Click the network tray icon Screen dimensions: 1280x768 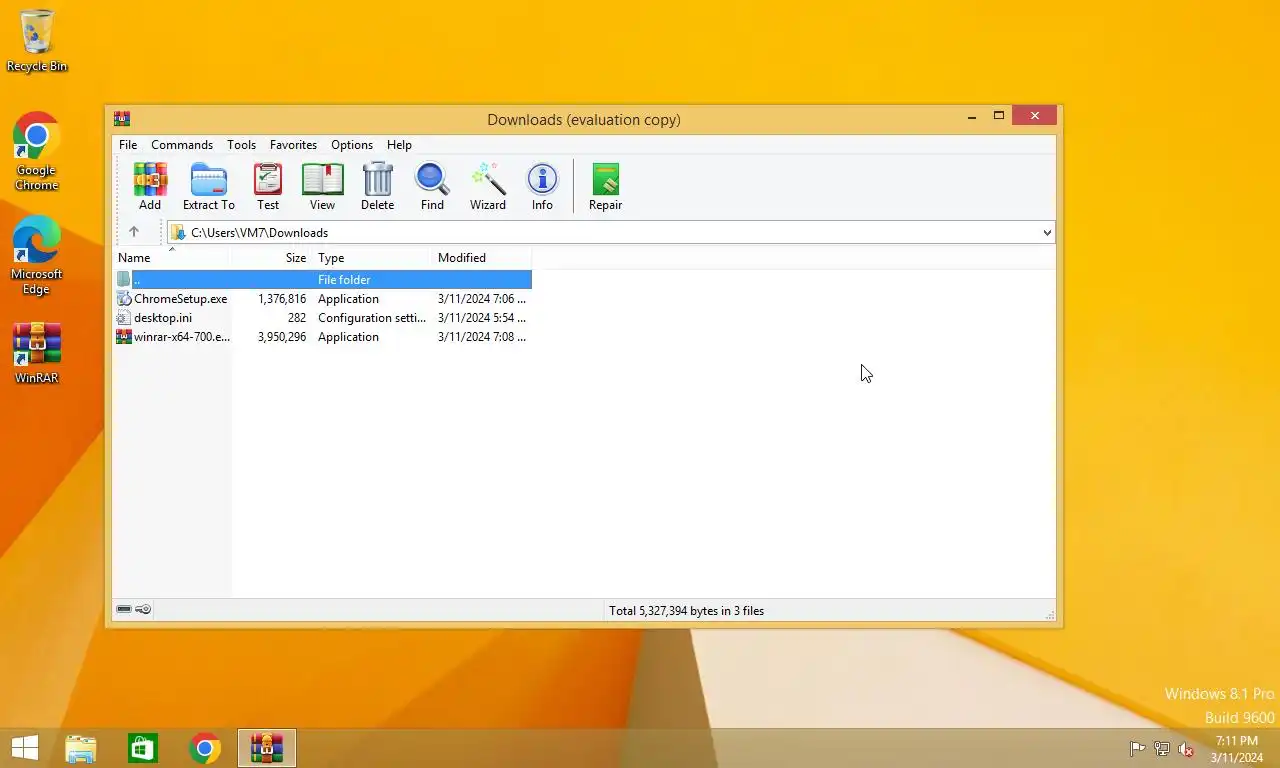(1162, 748)
